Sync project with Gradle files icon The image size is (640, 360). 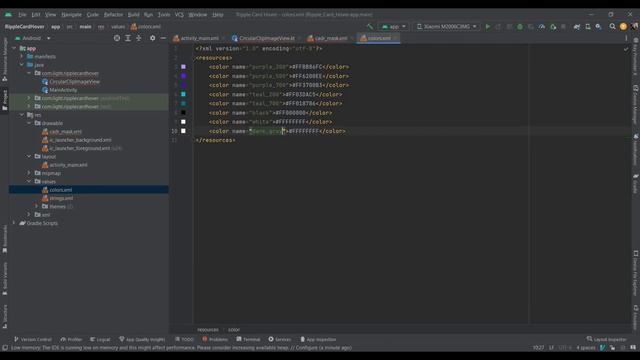point(577,27)
